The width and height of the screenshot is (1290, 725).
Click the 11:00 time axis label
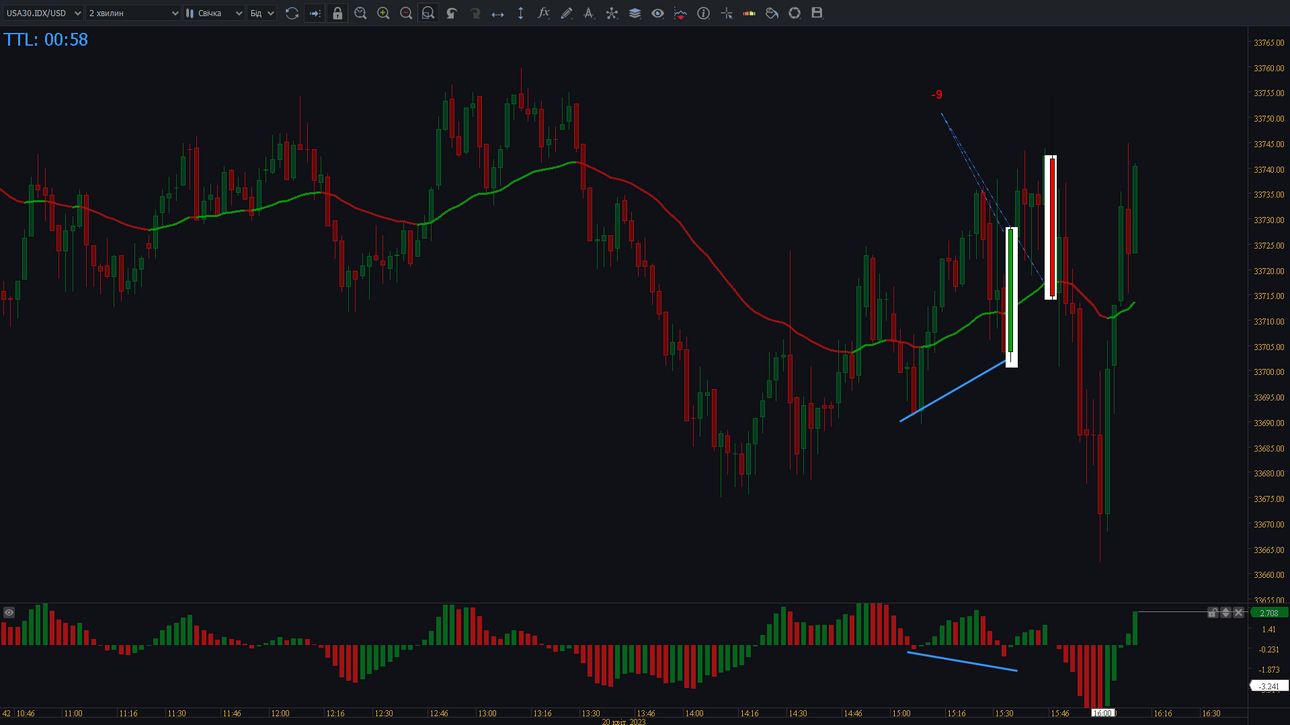[73, 714]
